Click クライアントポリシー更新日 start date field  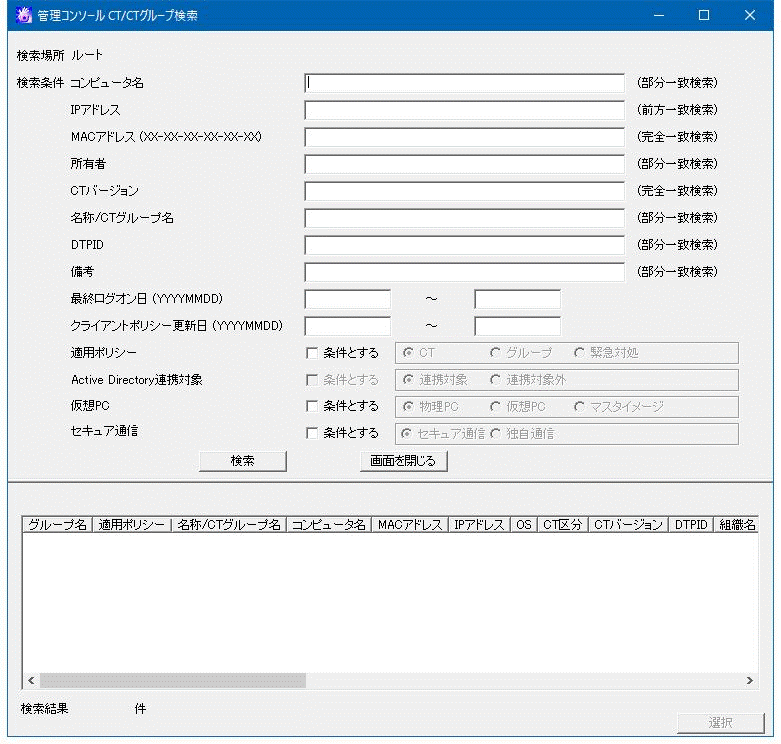click(348, 326)
